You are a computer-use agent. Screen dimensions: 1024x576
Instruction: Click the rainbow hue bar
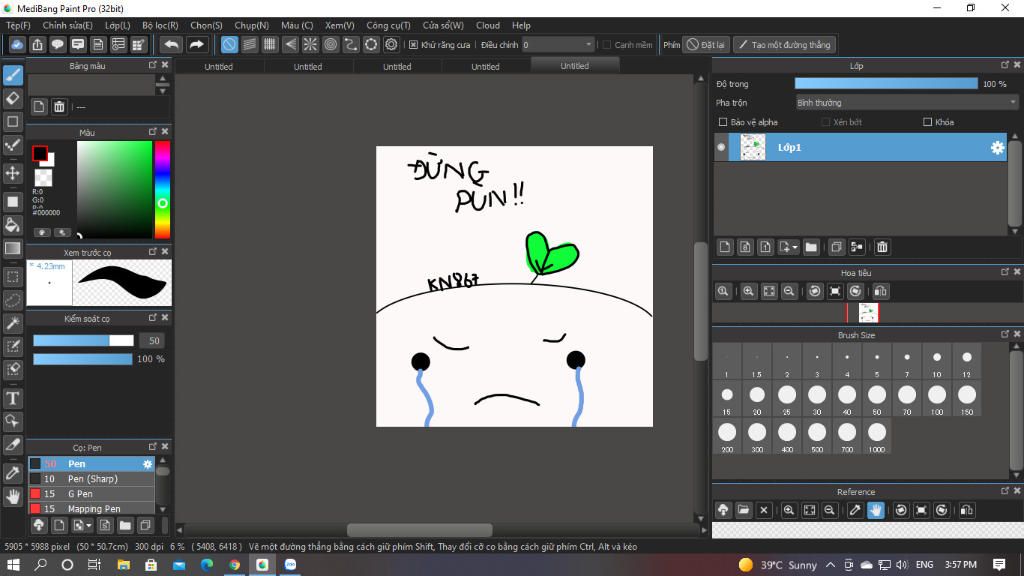[162, 189]
